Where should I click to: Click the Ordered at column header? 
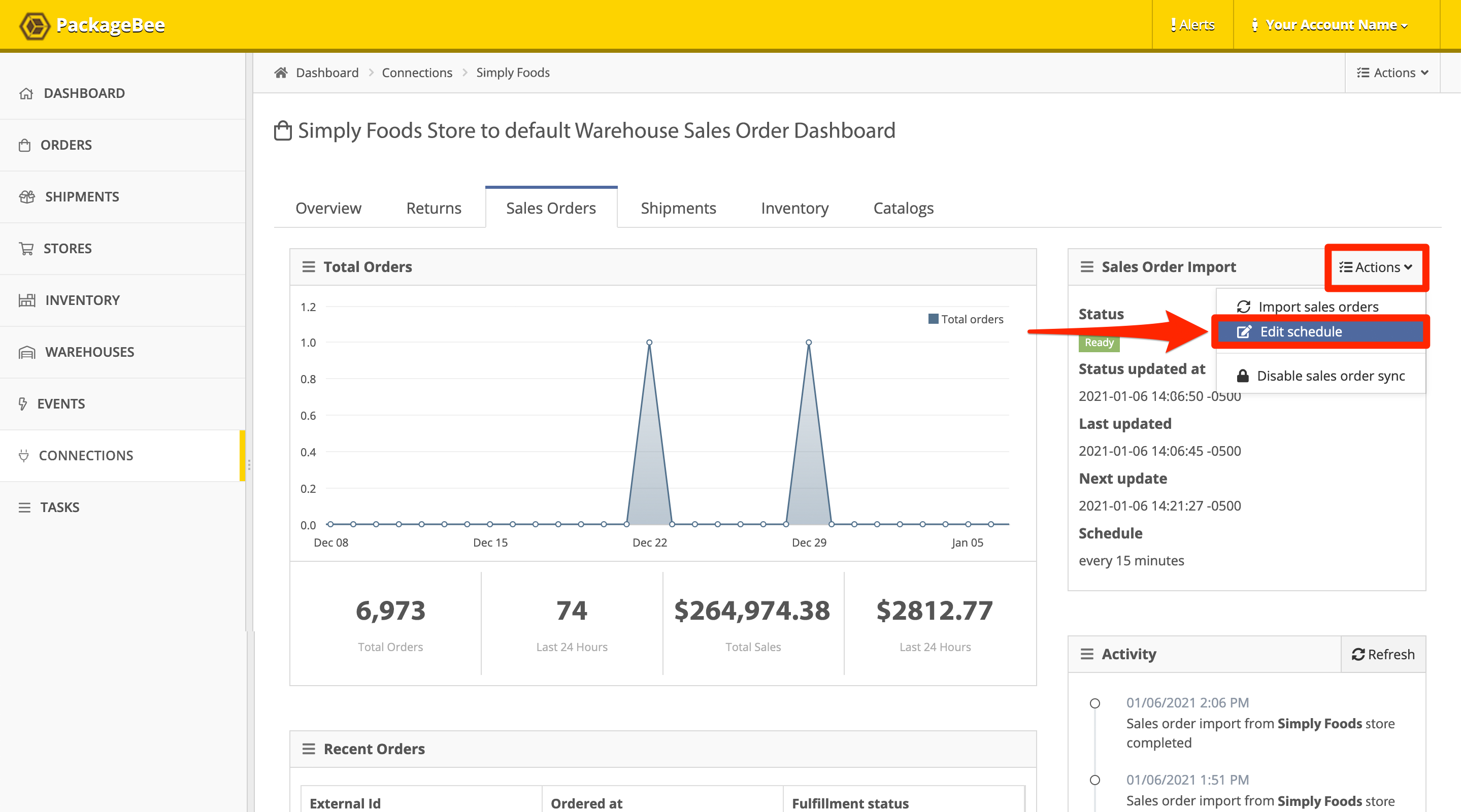[x=586, y=803]
